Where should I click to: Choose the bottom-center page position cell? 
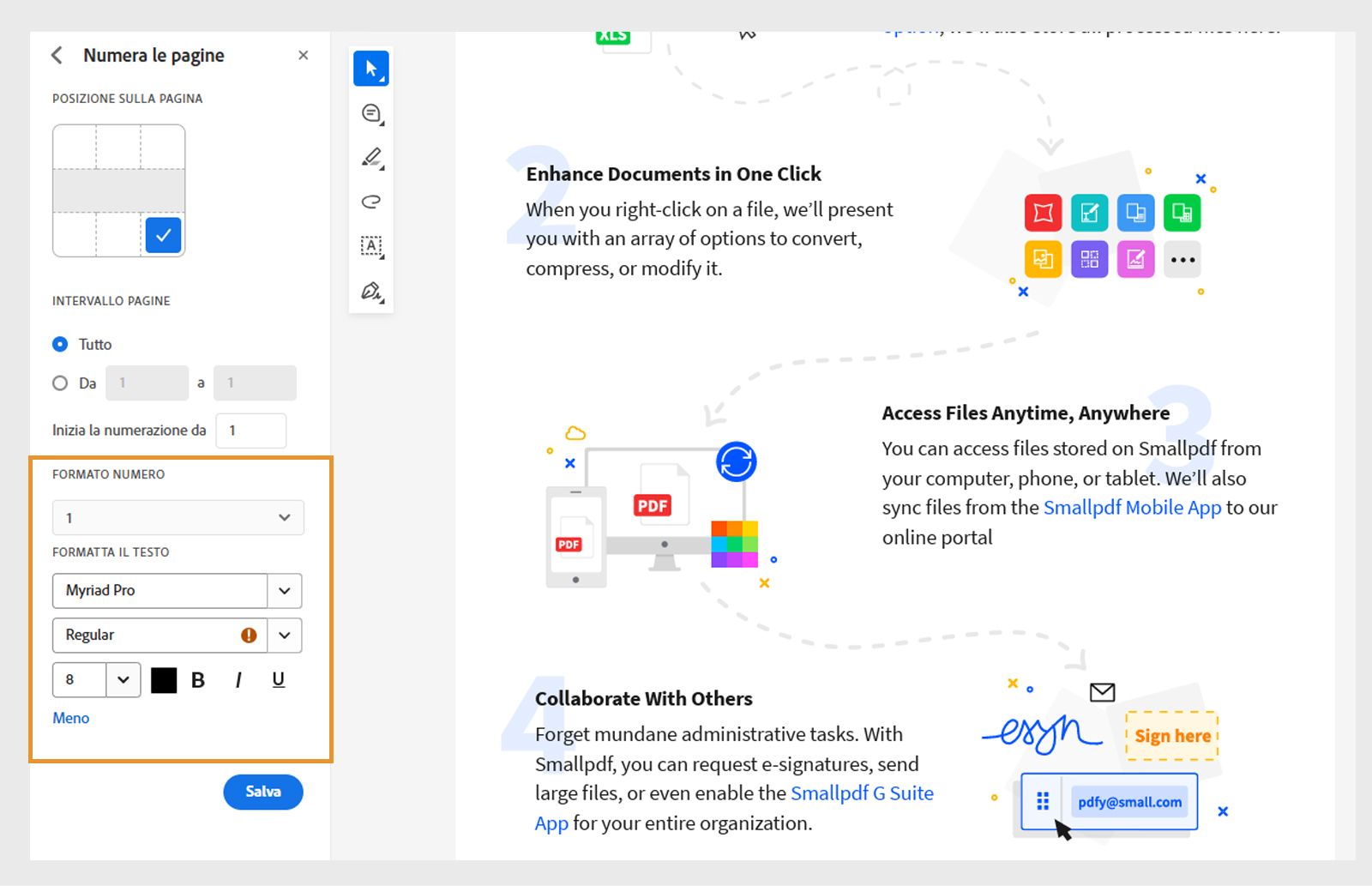pyautogui.click(x=118, y=234)
